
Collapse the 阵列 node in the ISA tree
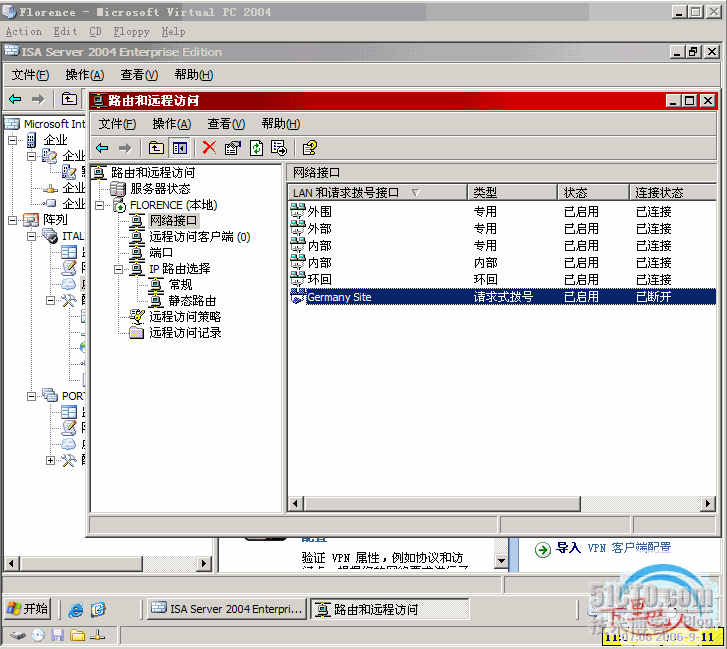[13, 220]
